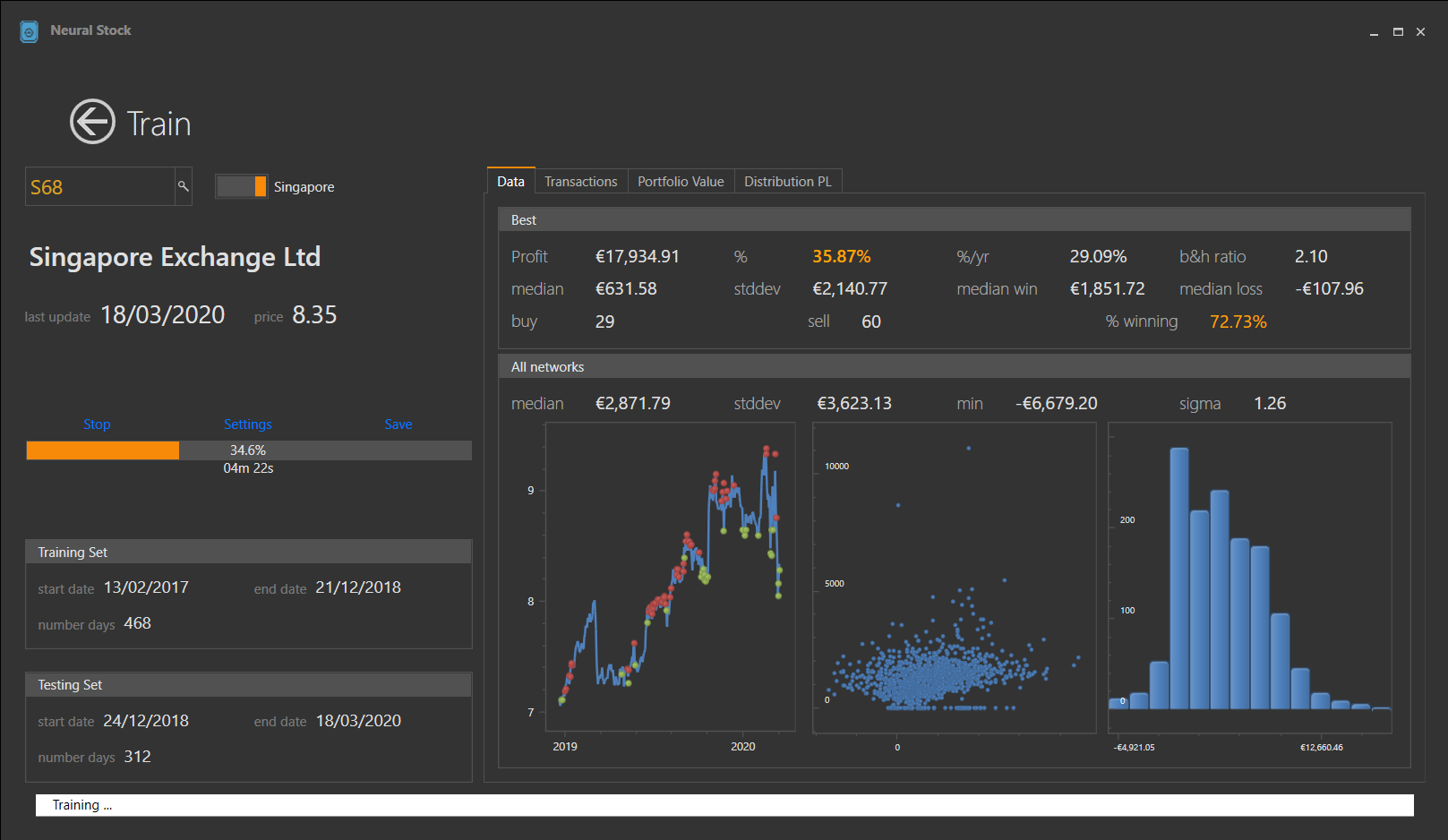The image size is (1448, 840).
Task: Click the median win value €1,851.72
Action: pyautogui.click(x=1107, y=288)
